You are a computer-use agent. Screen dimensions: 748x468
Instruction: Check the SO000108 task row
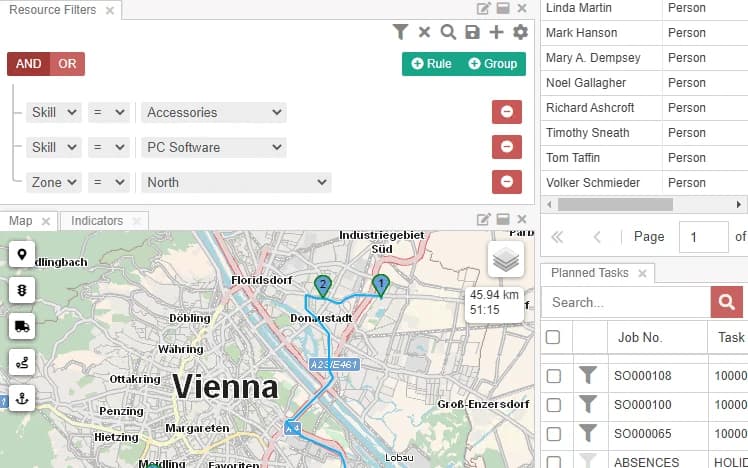pyautogui.click(x=554, y=376)
